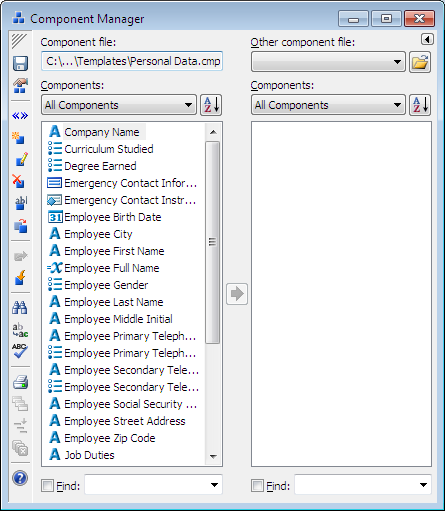Delete component with the red X icon

18,181
